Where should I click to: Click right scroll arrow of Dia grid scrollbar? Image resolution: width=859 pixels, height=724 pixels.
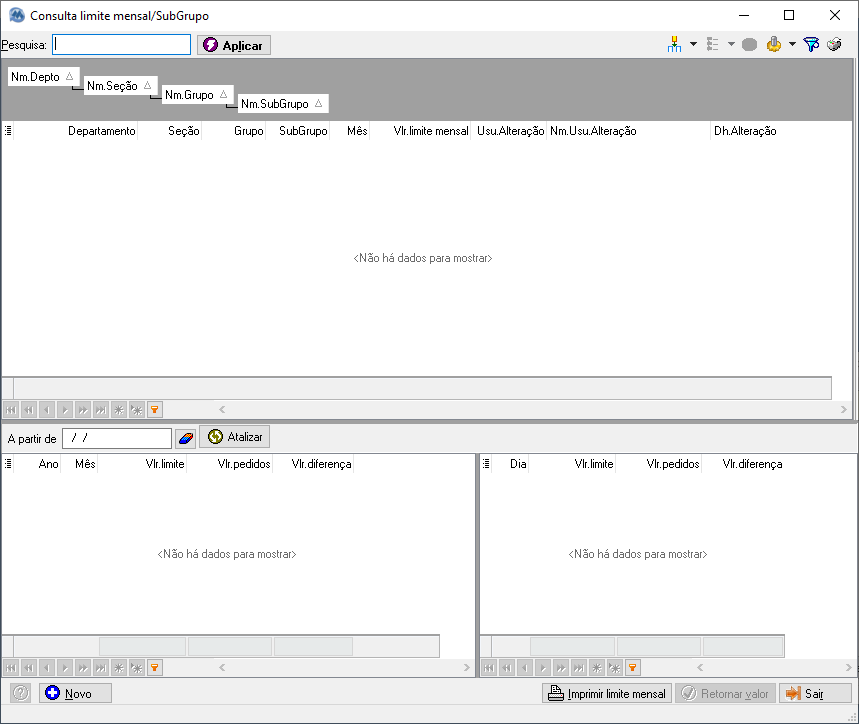click(849, 668)
